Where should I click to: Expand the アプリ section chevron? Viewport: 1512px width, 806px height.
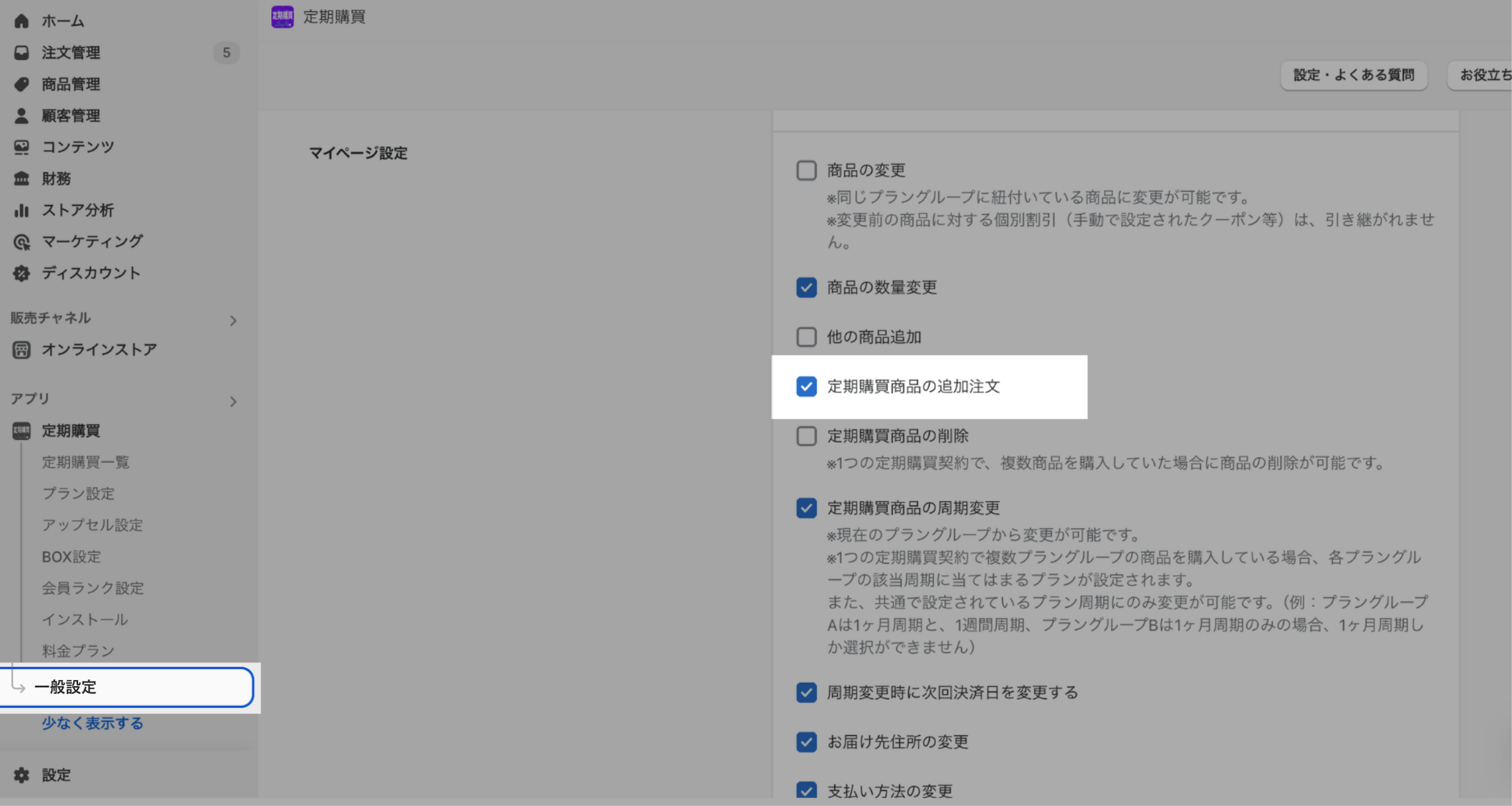click(233, 402)
